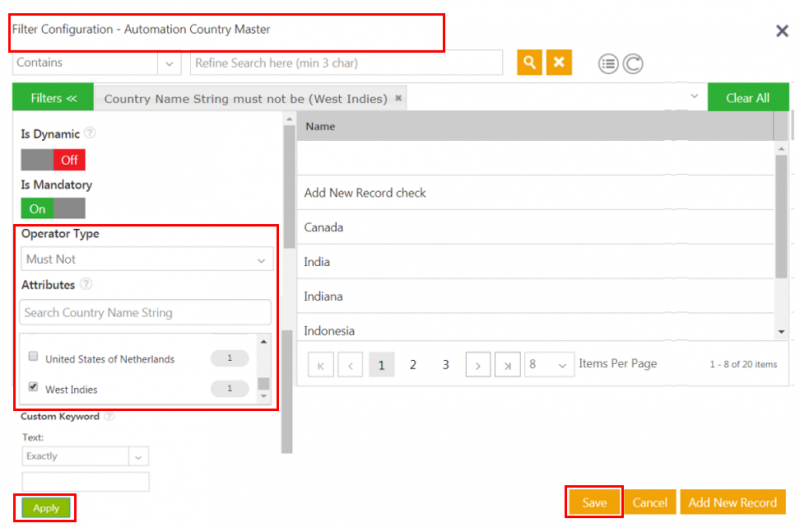Click the orange clear search X icon
This screenshot has height=528, width=800.
point(559,62)
